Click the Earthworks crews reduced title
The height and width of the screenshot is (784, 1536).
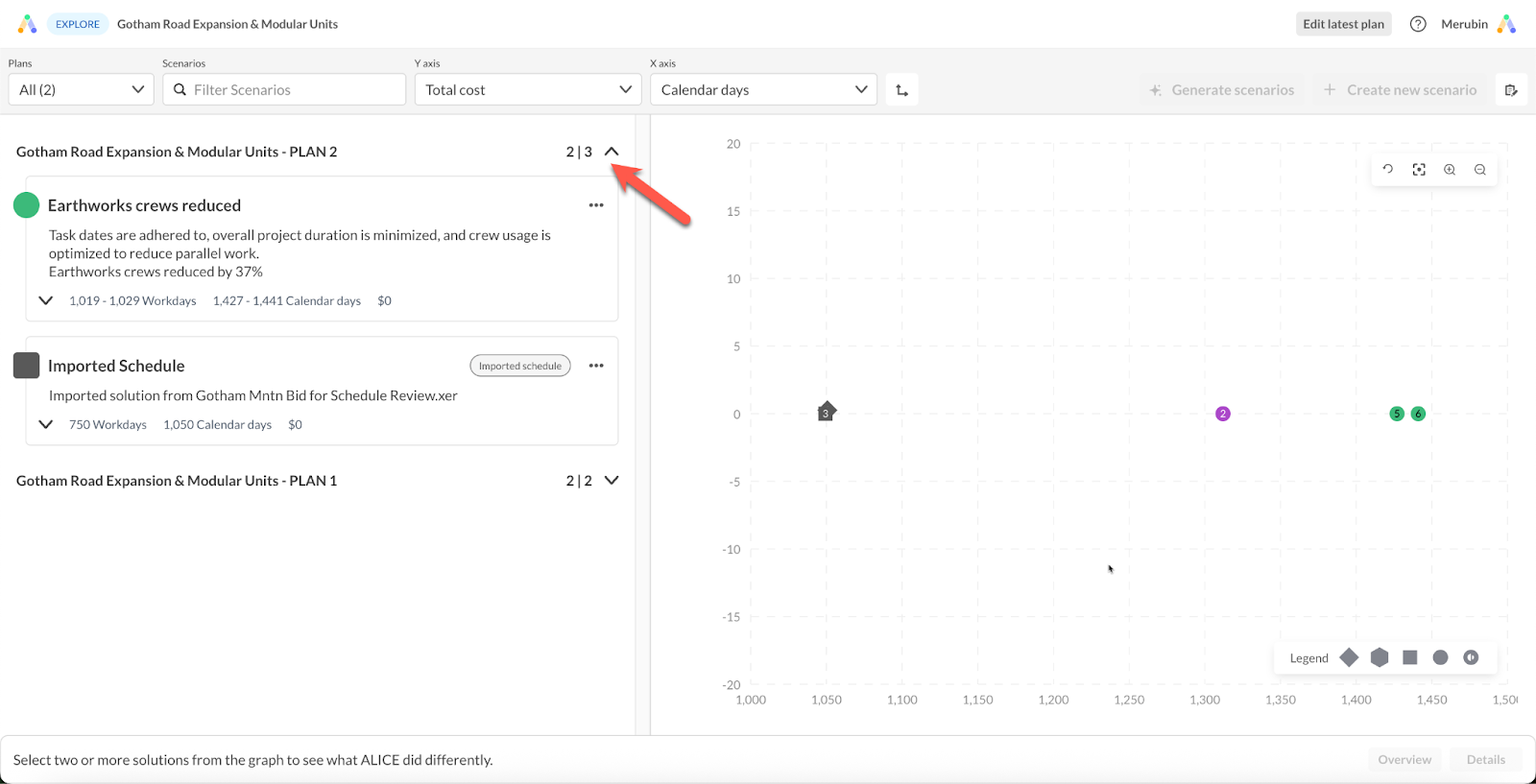click(144, 205)
